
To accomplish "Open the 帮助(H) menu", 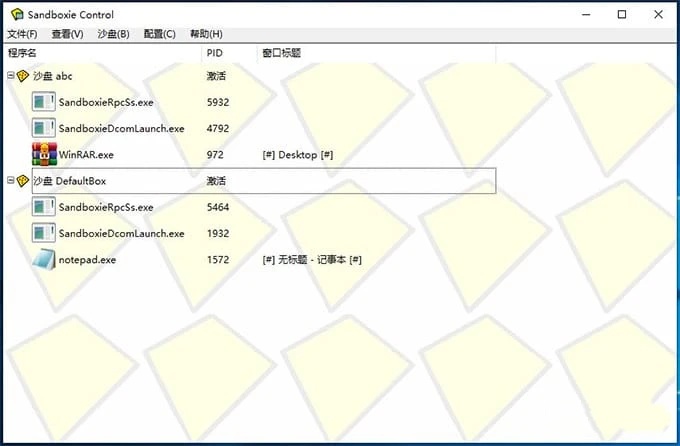I will coord(206,34).
